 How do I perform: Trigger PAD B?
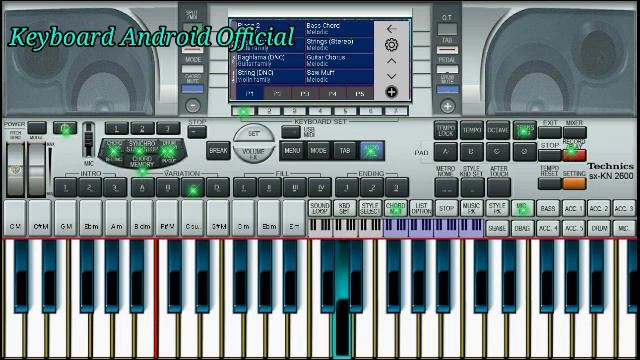click(472, 151)
